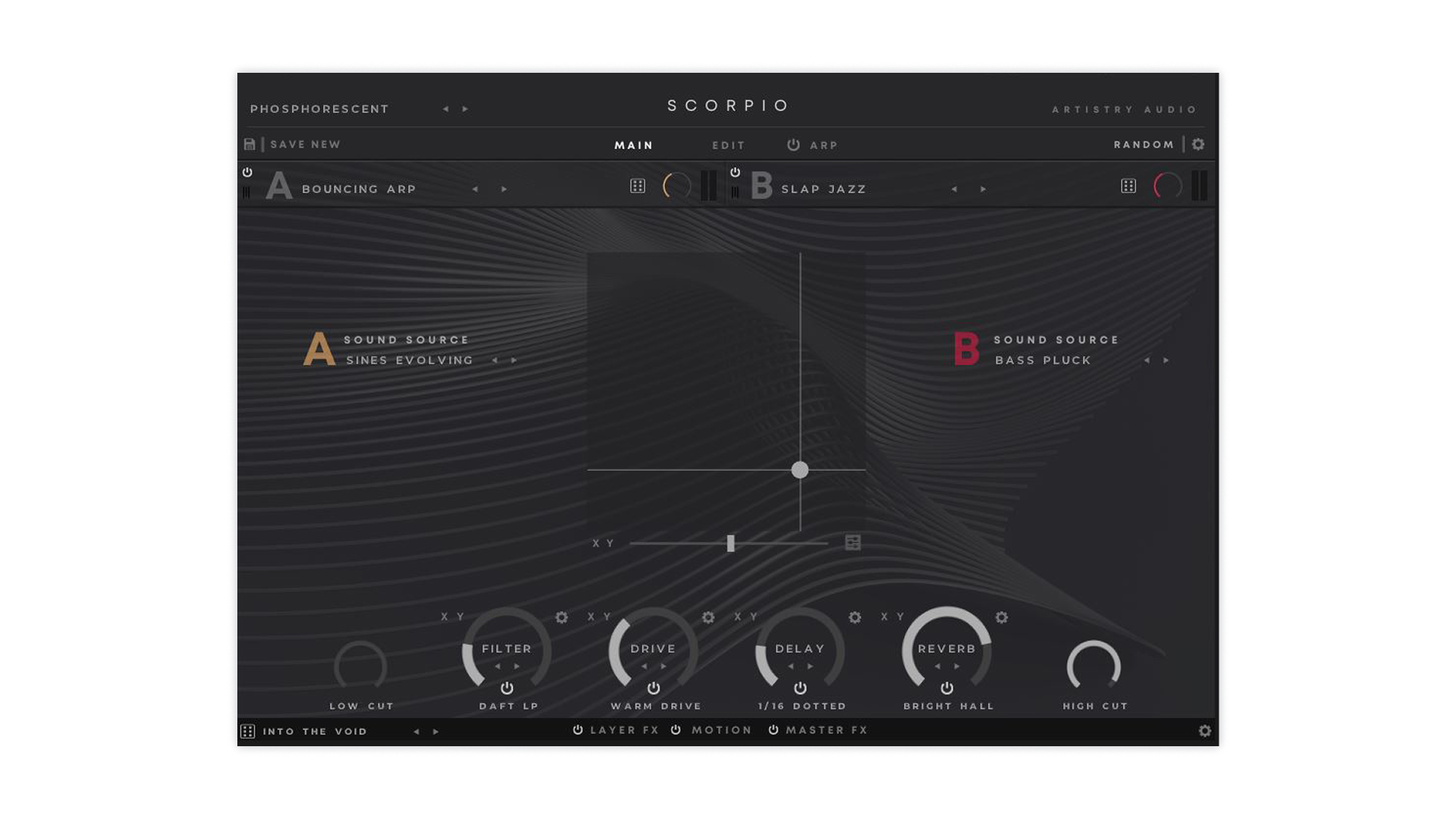This screenshot has height=819, width=1456.
Task: Switch to the EDIT tab
Action: (728, 145)
